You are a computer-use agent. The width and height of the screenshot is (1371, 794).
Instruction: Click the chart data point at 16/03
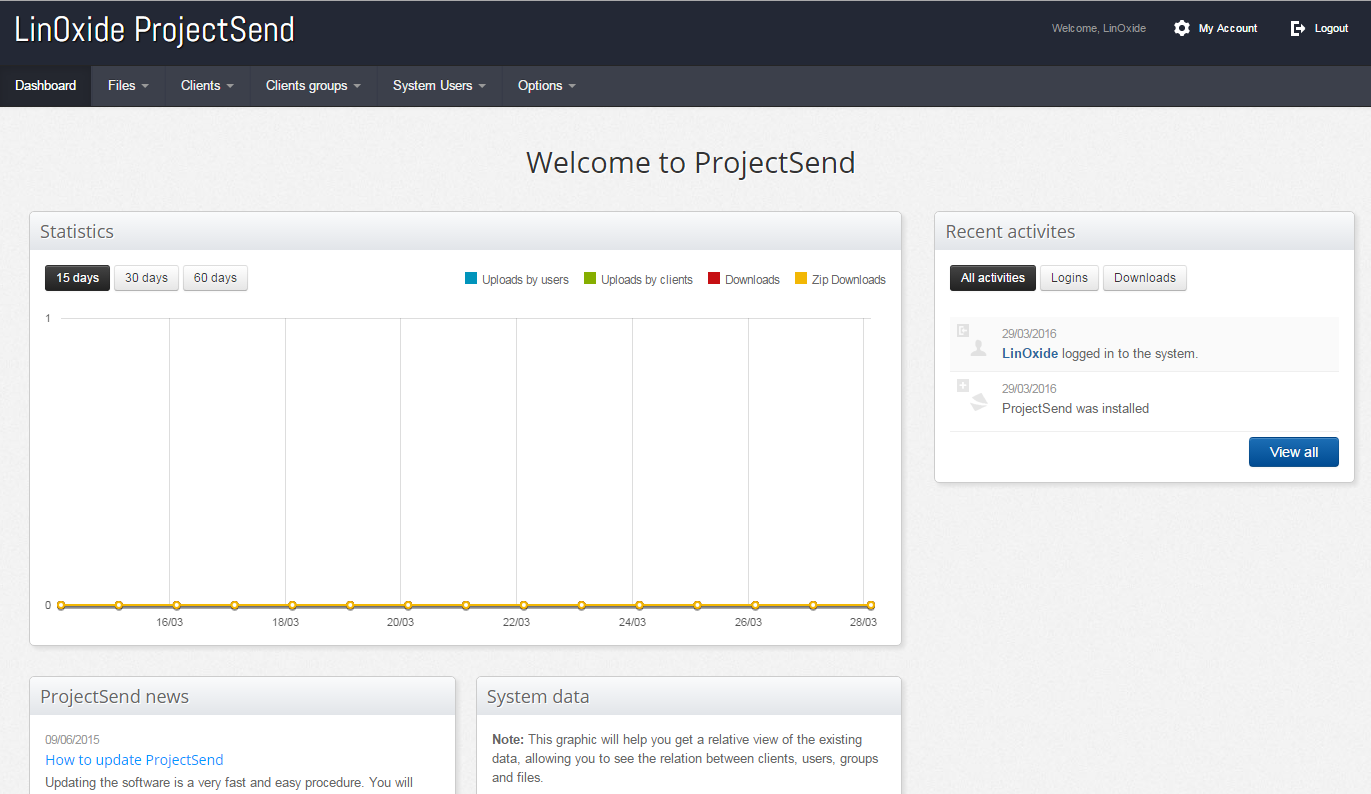[177, 605]
